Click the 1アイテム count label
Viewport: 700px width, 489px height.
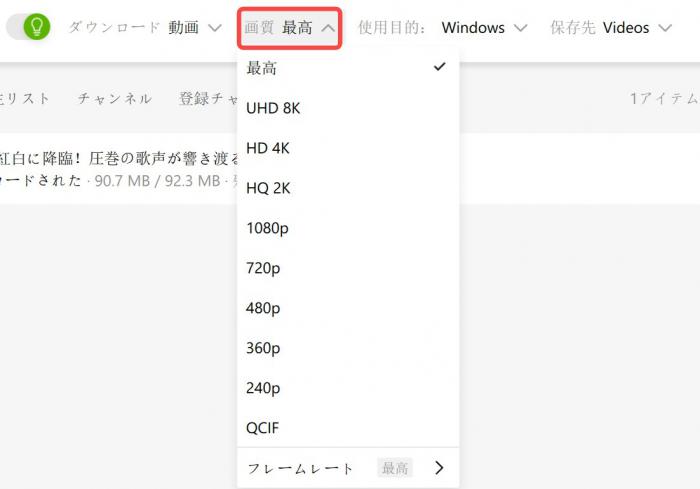point(664,98)
